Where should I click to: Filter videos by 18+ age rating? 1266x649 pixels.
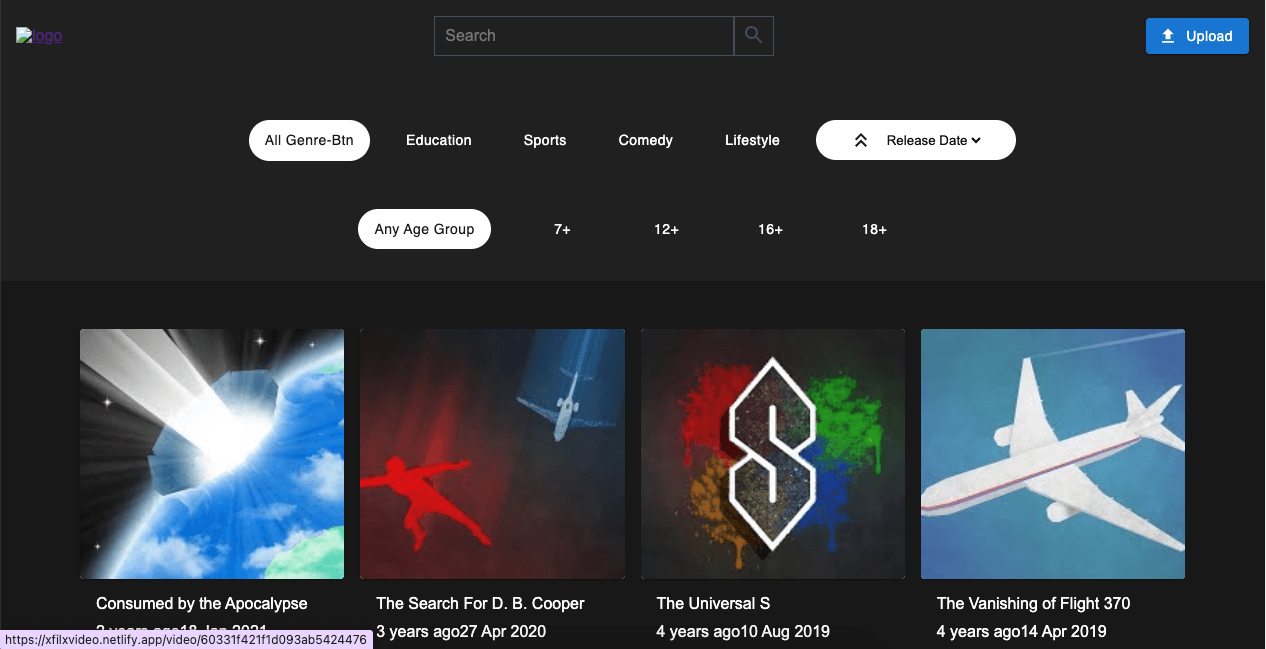click(x=874, y=229)
